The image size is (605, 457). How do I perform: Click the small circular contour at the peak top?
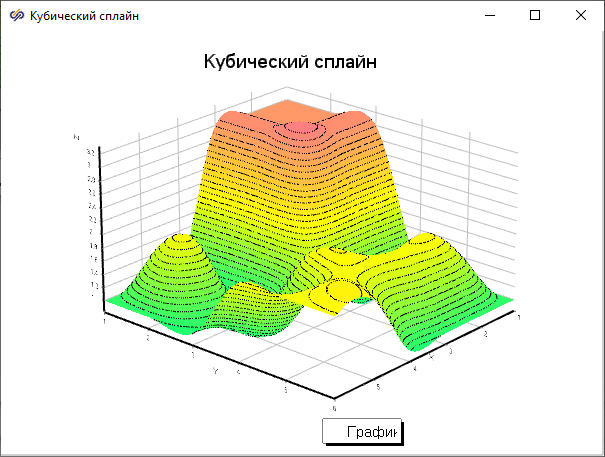click(300, 128)
